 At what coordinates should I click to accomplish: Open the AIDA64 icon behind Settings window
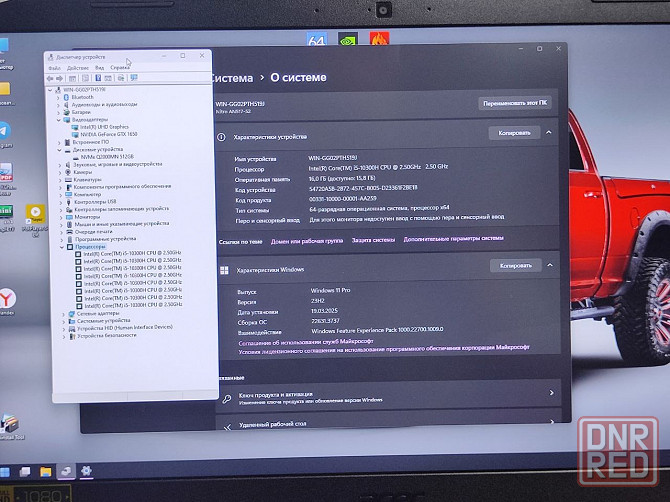tap(317, 39)
